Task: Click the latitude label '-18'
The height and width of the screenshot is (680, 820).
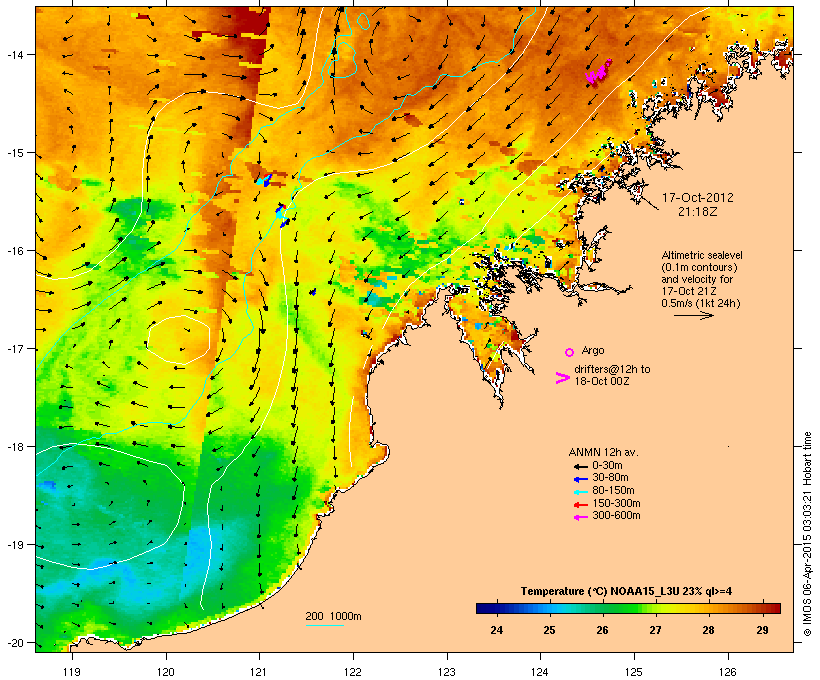Action: (x=14, y=447)
